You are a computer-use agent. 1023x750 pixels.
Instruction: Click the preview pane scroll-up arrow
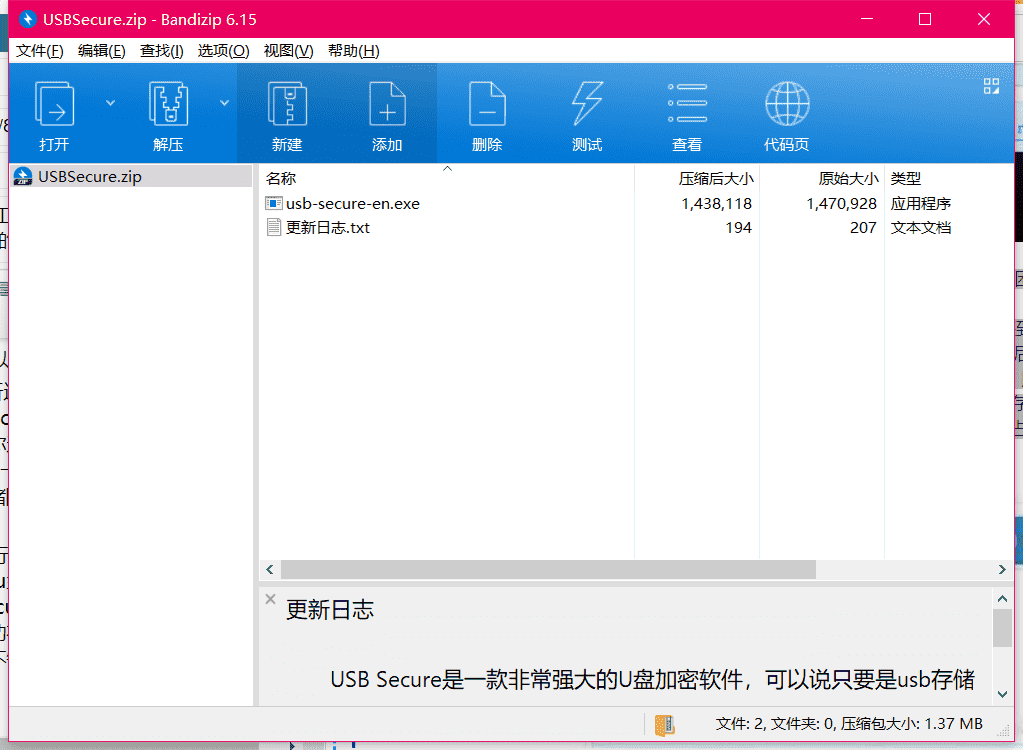pyautogui.click(x=1002, y=598)
